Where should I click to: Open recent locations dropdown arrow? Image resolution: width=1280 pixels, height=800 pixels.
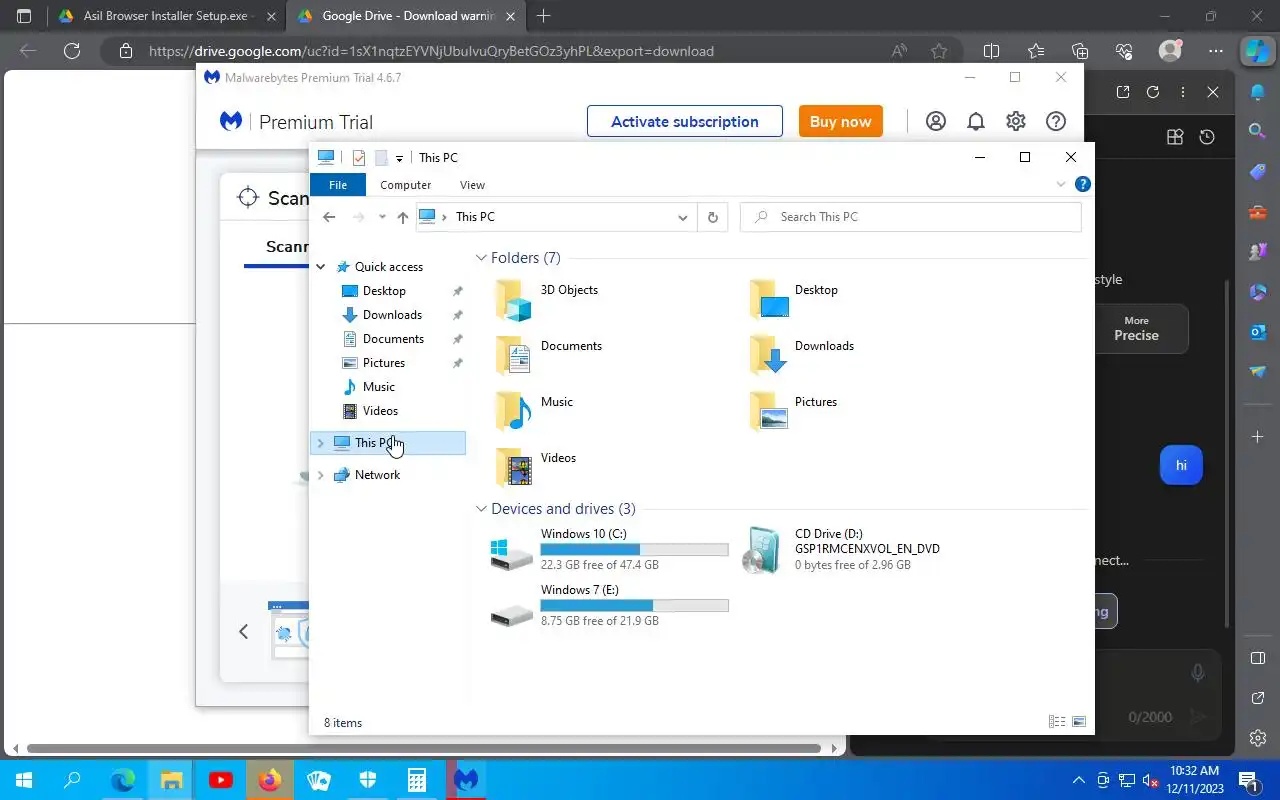pyautogui.click(x=382, y=217)
